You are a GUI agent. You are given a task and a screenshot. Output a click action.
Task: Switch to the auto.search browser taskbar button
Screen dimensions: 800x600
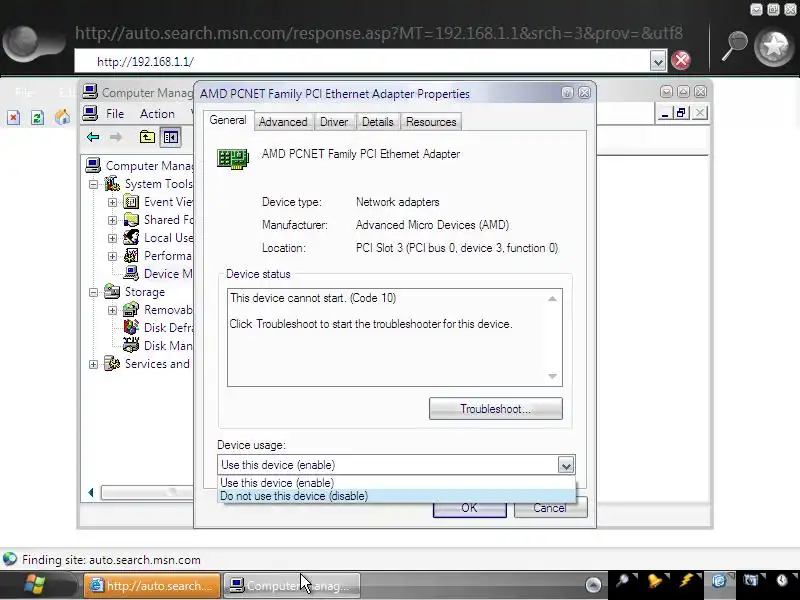(x=152, y=585)
